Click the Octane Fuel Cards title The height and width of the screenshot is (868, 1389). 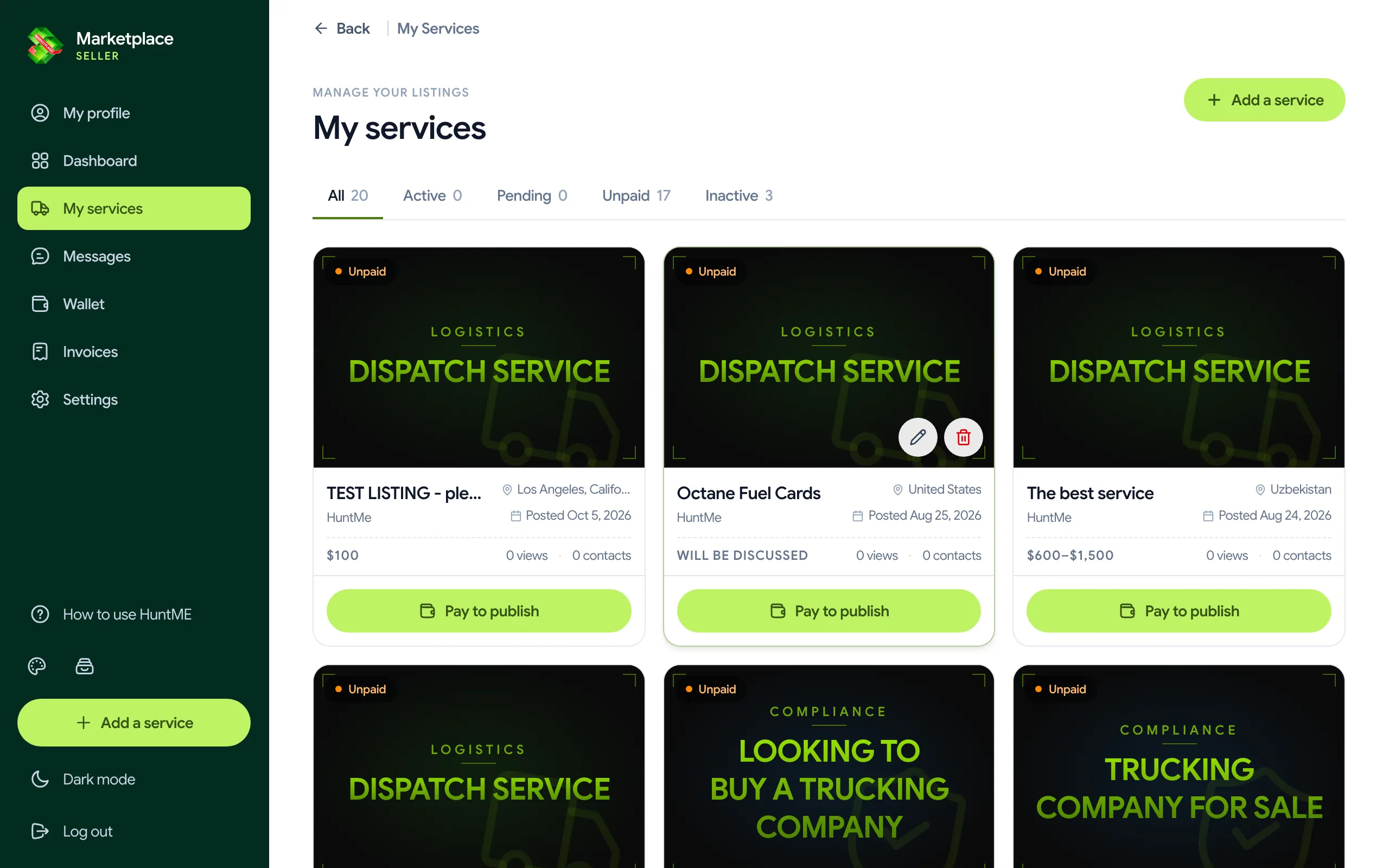[x=748, y=493]
